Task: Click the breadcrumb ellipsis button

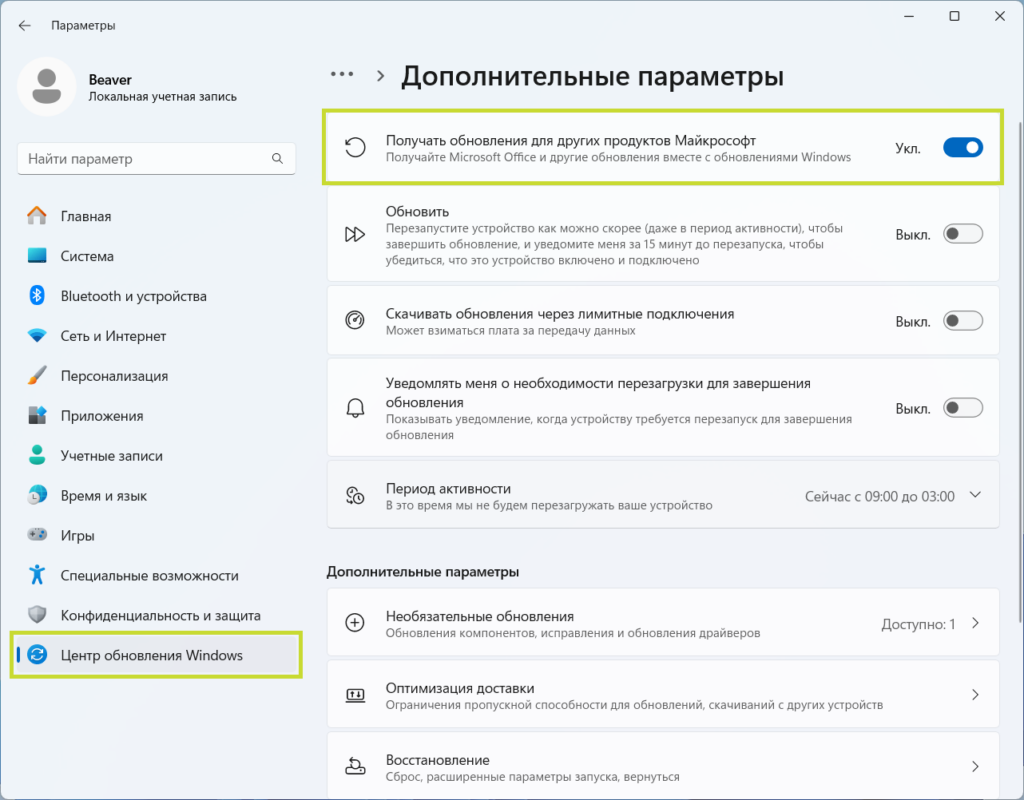Action: tap(342, 74)
